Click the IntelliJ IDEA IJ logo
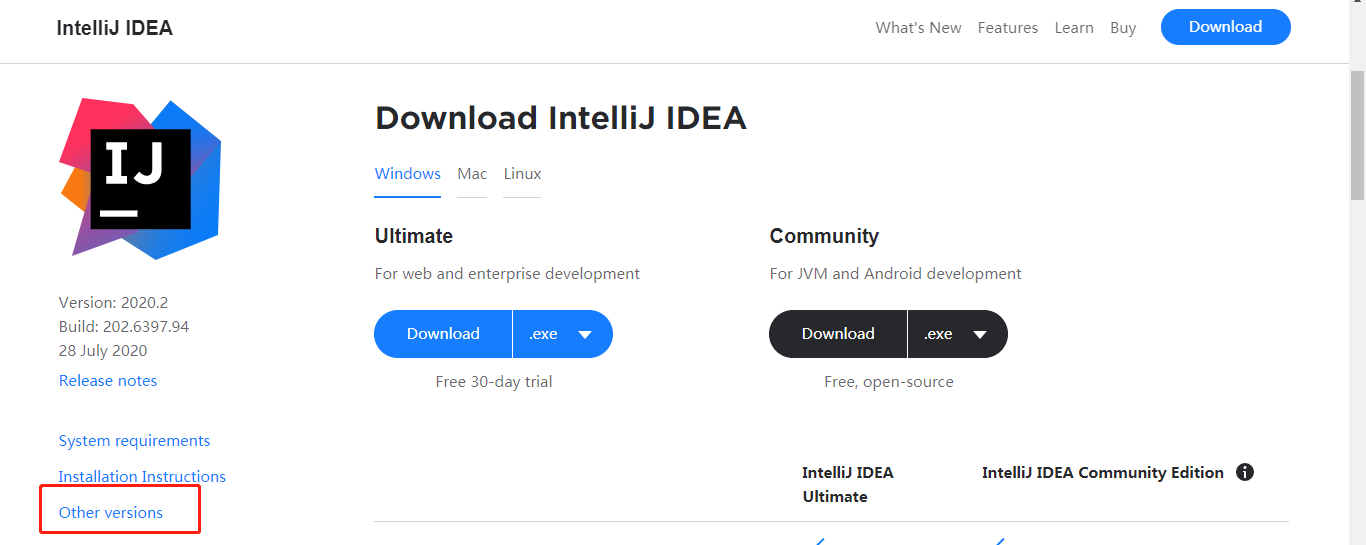1366x545 pixels. click(x=140, y=178)
